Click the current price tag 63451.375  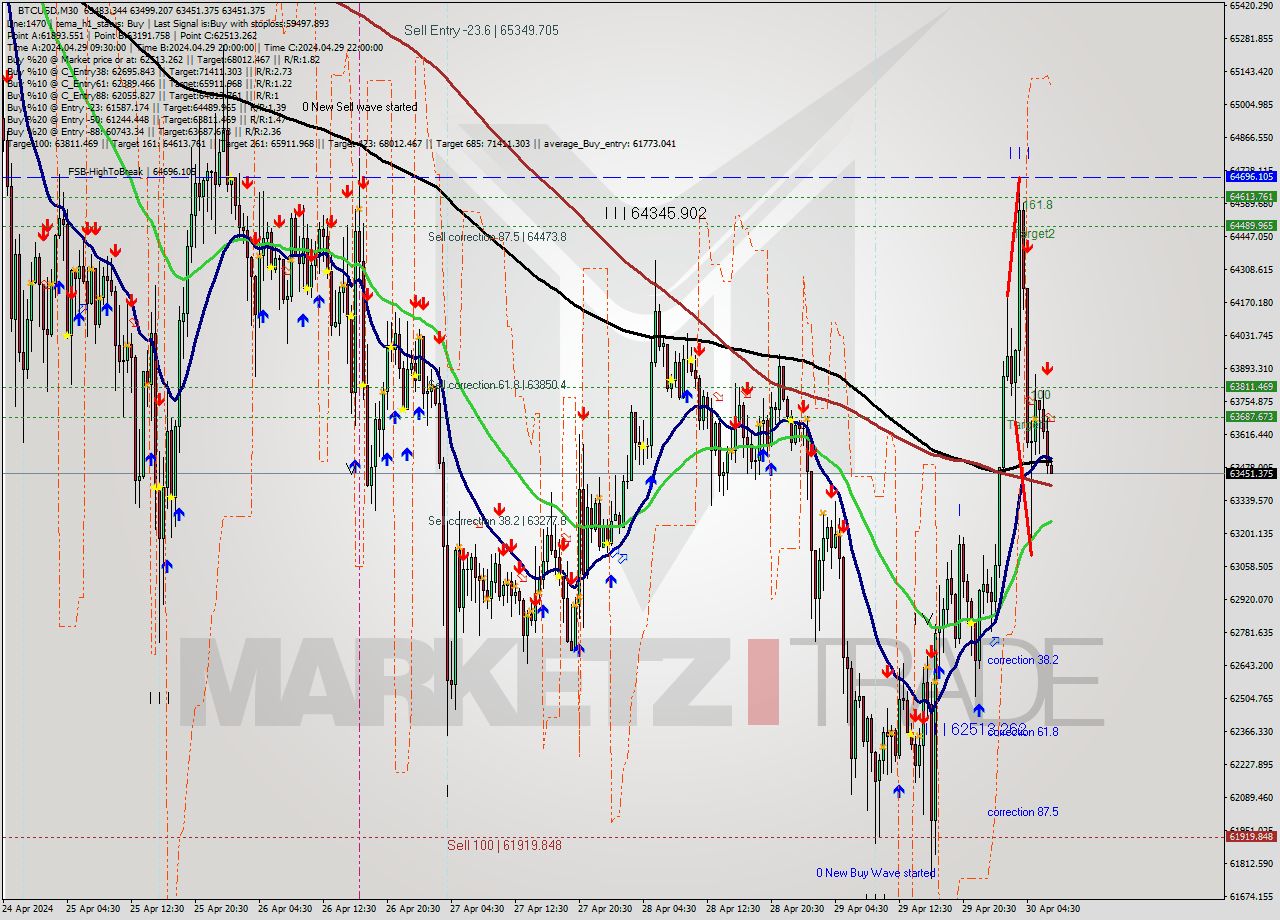click(x=1251, y=473)
